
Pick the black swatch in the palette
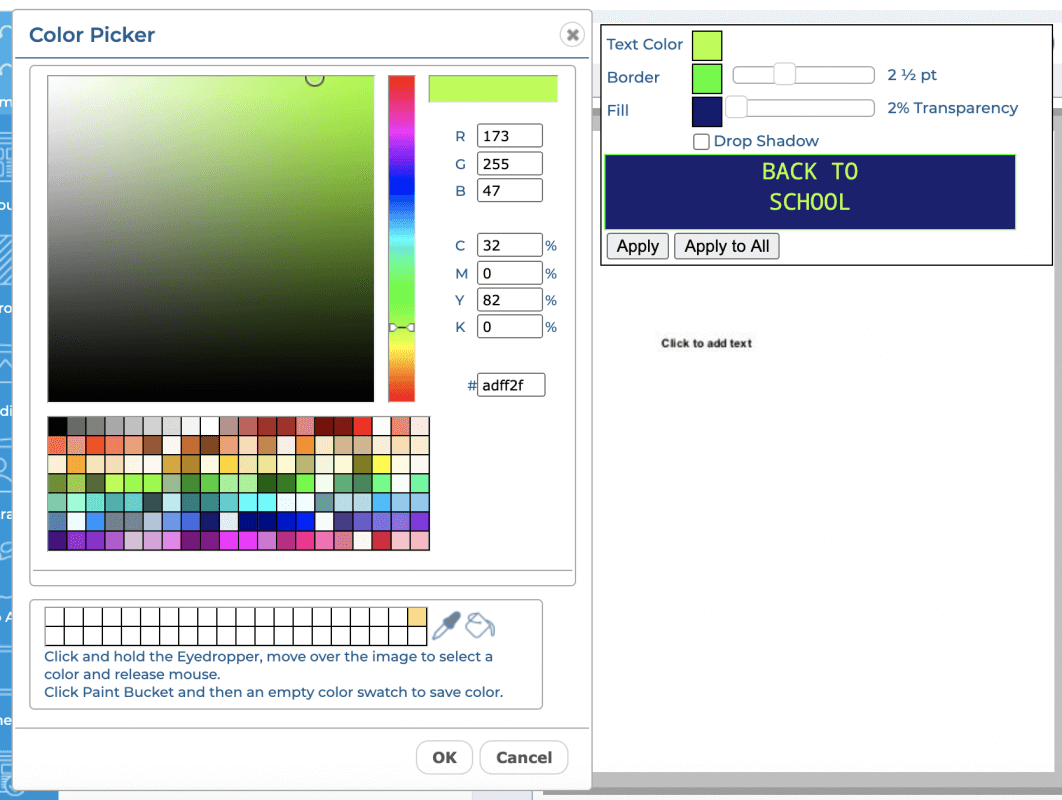(x=57, y=426)
